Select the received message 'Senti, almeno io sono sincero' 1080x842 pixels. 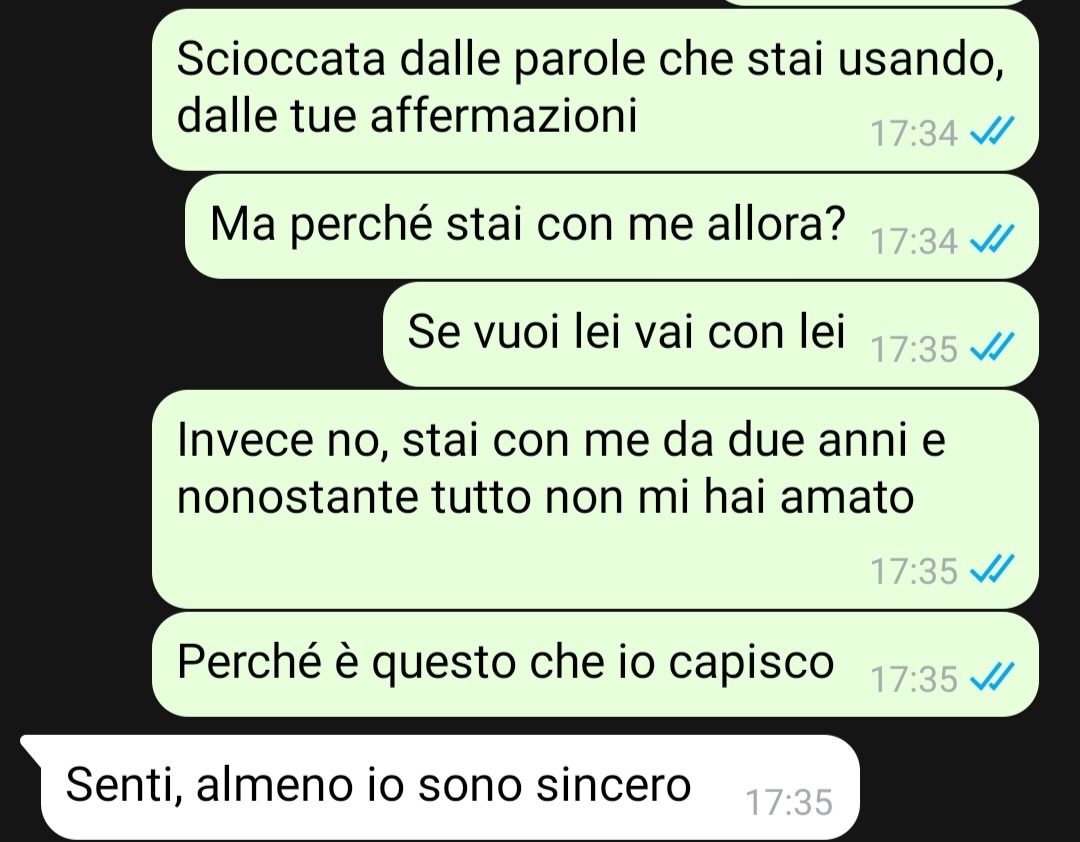point(441,787)
